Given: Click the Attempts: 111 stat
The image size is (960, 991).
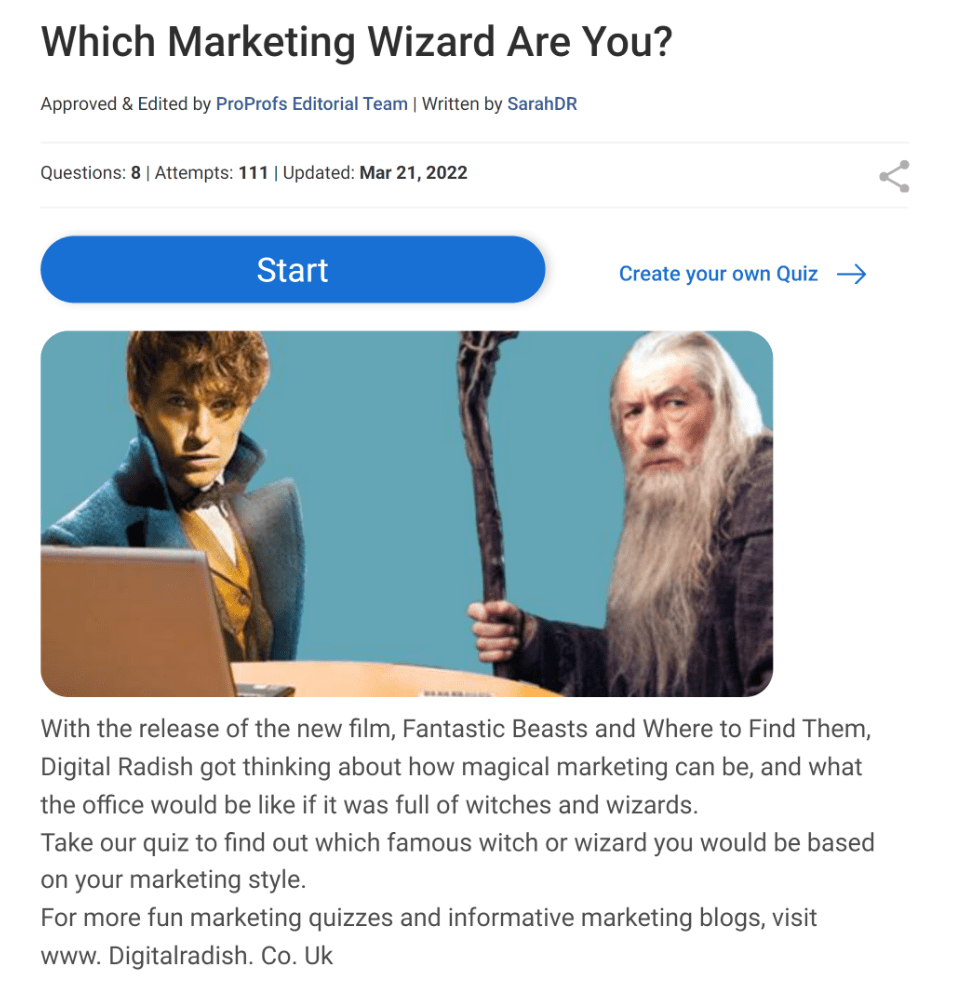Looking at the screenshot, I should [x=211, y=173].
